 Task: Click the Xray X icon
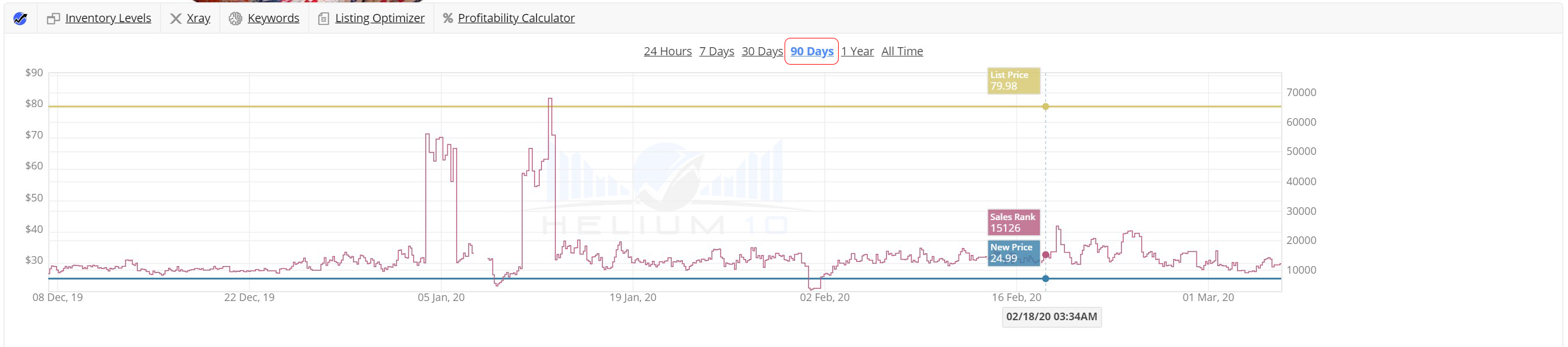(x=175, y=18)
